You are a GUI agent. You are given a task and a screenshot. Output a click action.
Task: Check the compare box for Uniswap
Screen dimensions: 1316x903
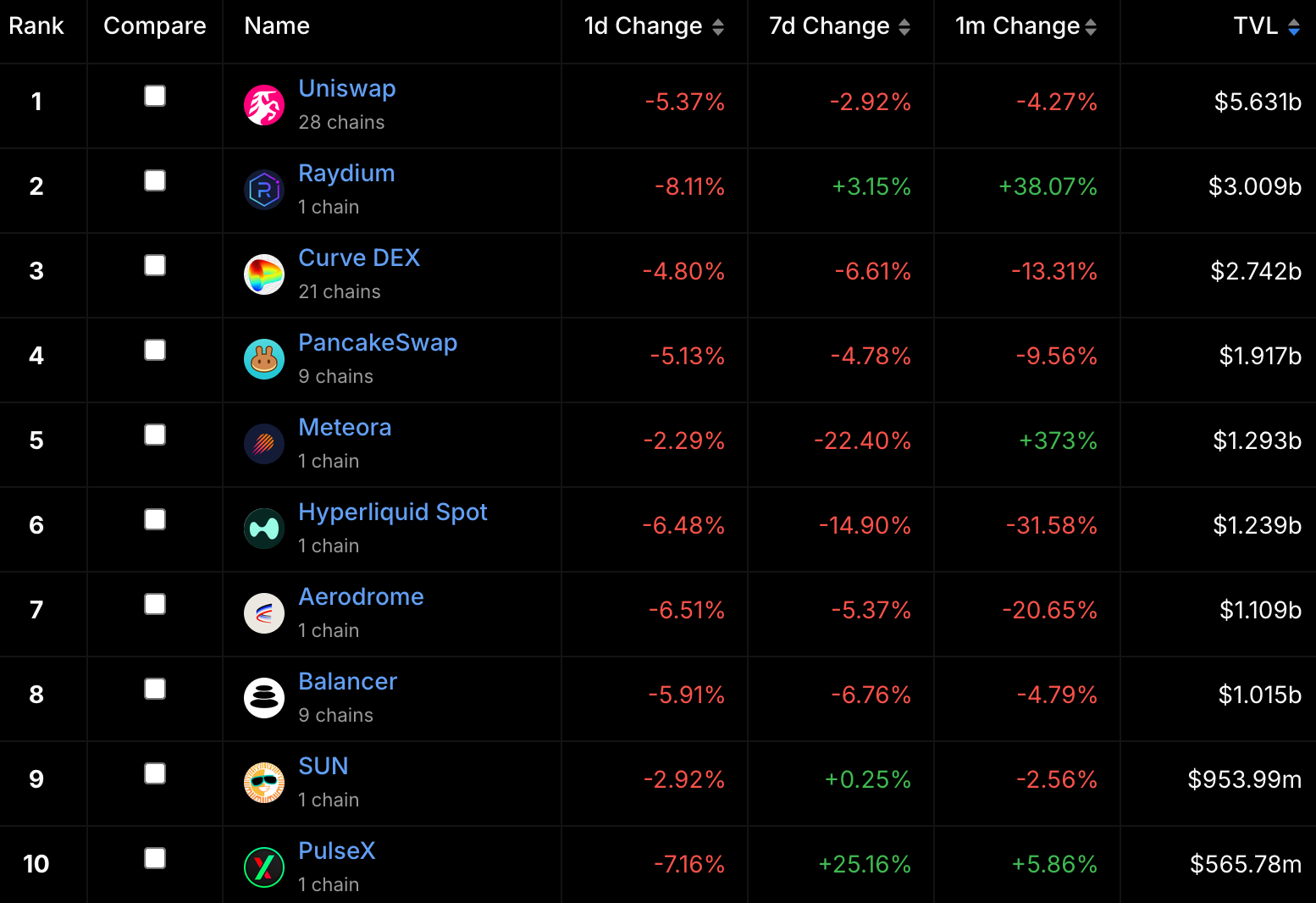click(155, 96)
